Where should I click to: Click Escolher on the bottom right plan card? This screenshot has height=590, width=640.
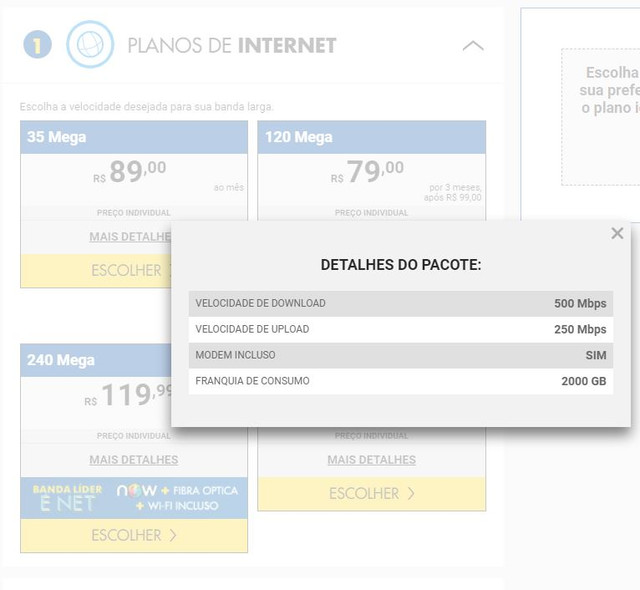(x=371, y=494)
